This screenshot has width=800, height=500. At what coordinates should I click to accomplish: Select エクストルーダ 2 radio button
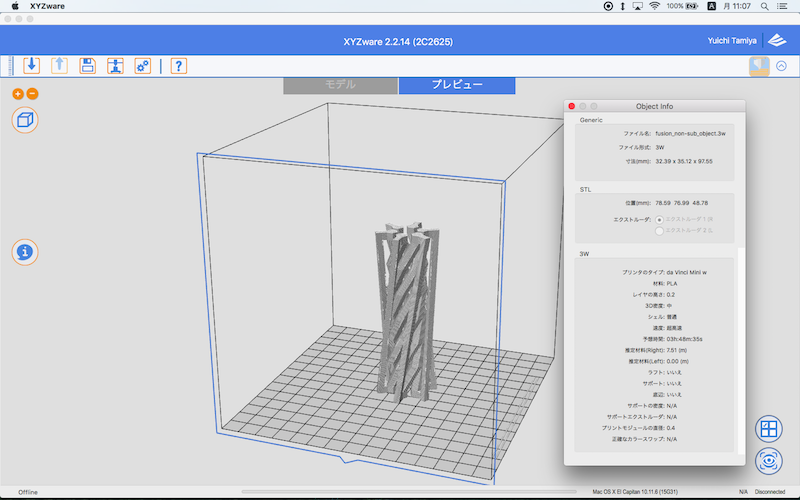659,231
